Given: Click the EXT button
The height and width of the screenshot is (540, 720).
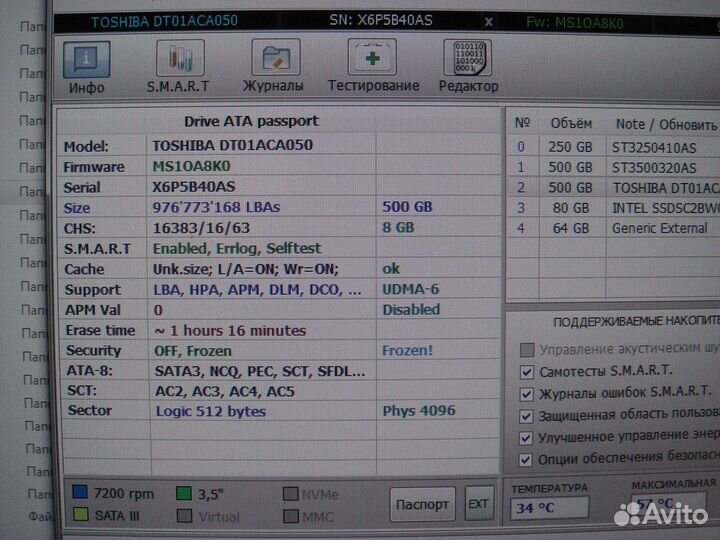Looking at the screenshot, I should [x=478, y=504].
